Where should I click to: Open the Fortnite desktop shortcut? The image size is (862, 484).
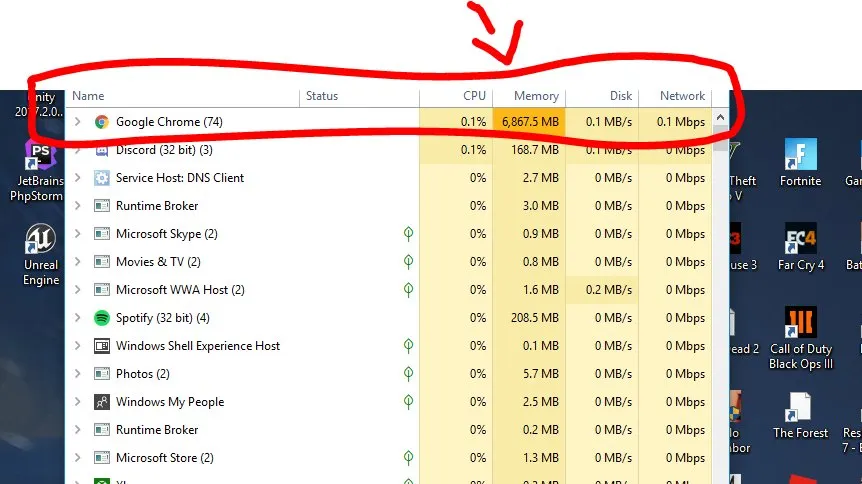coord(800,163)
